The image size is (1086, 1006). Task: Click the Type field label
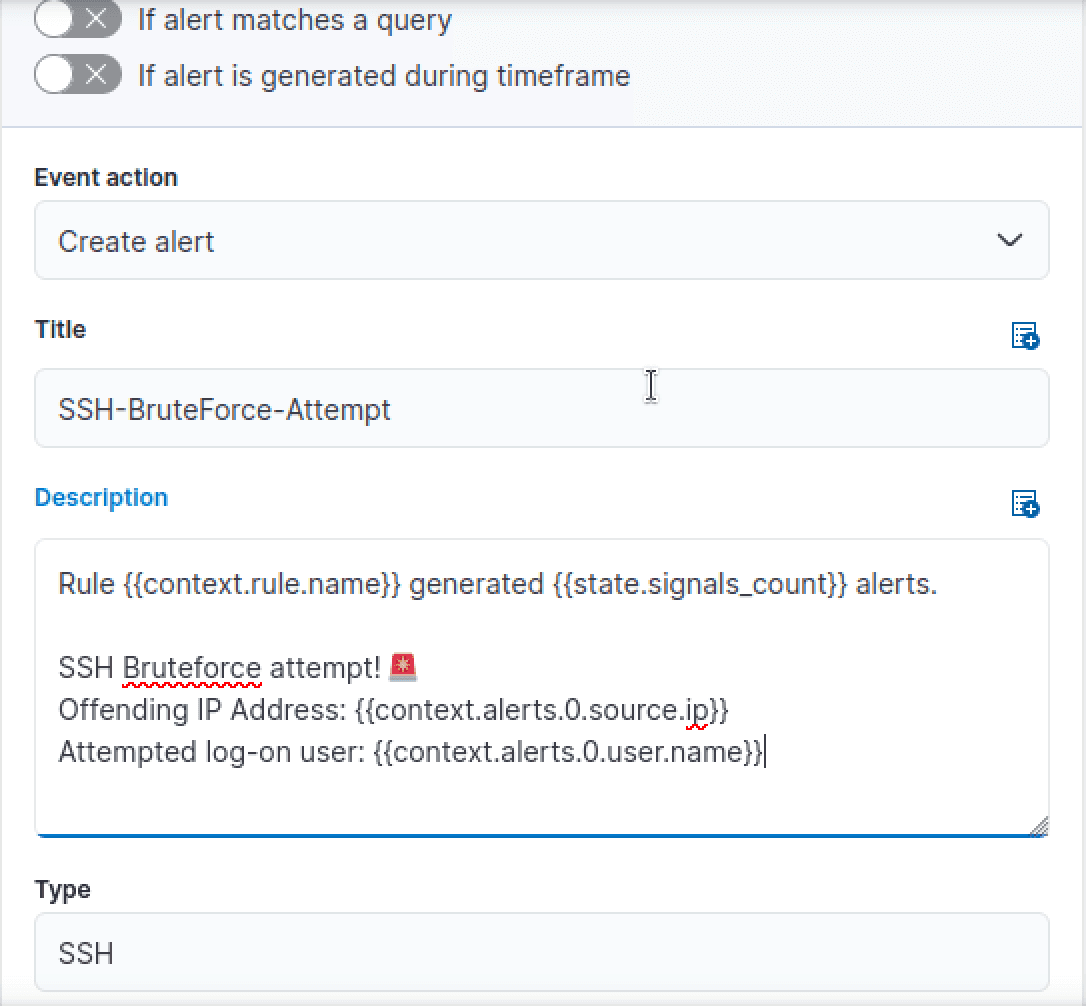62,890
